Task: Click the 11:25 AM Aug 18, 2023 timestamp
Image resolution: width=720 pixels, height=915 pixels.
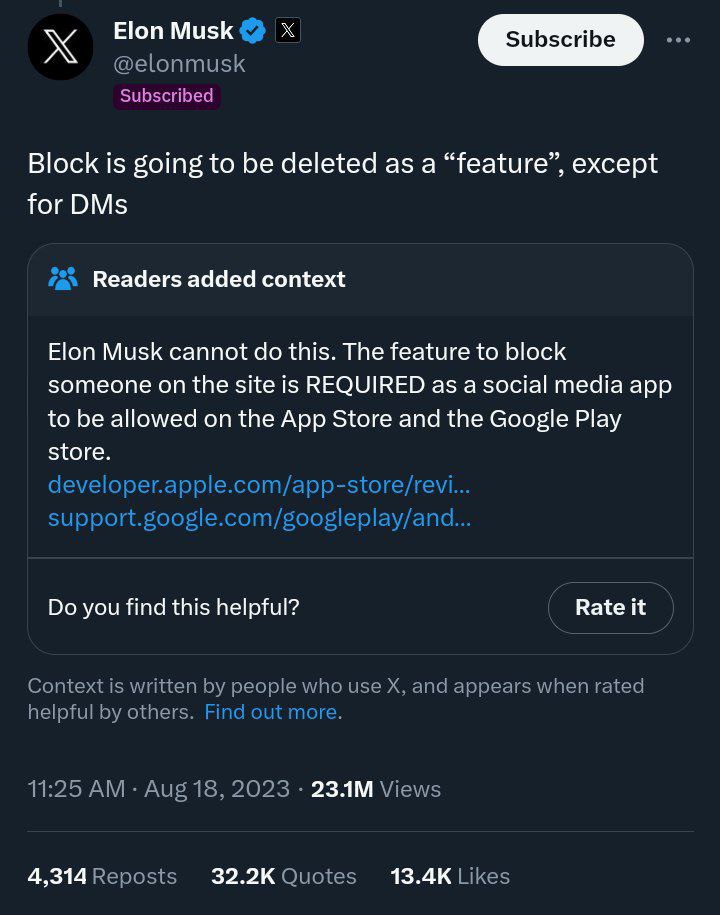Action: (159, 789)
